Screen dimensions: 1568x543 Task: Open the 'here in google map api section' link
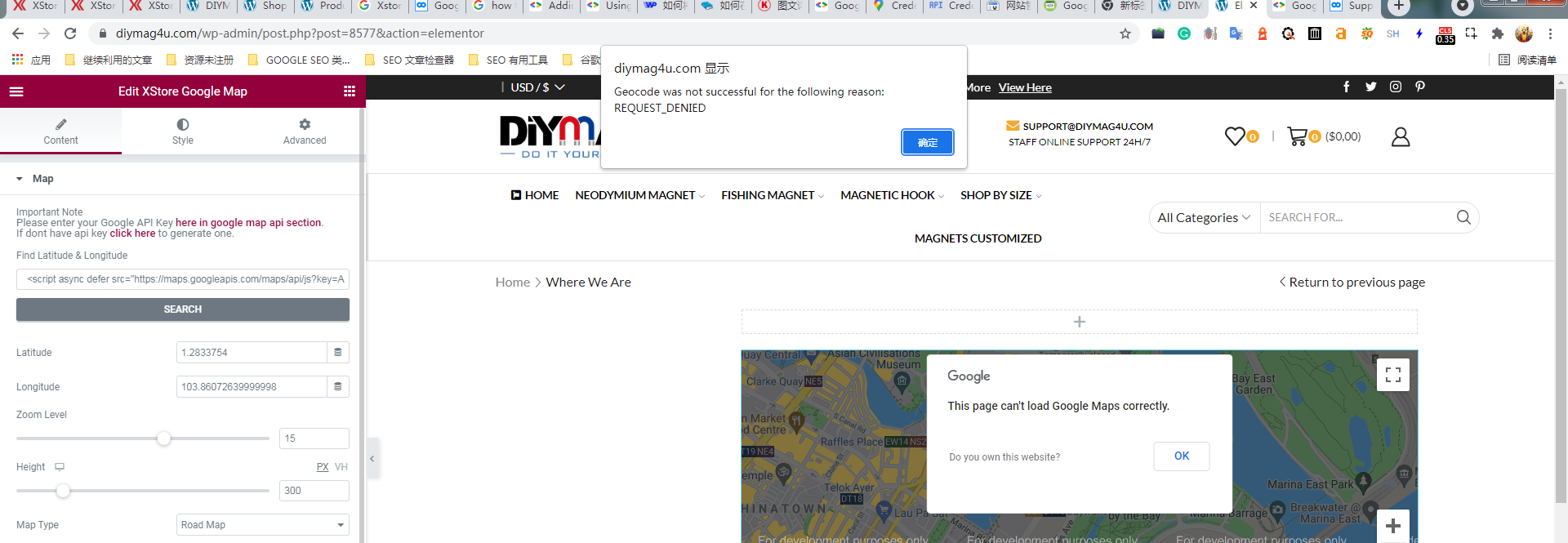click(248, 223)
